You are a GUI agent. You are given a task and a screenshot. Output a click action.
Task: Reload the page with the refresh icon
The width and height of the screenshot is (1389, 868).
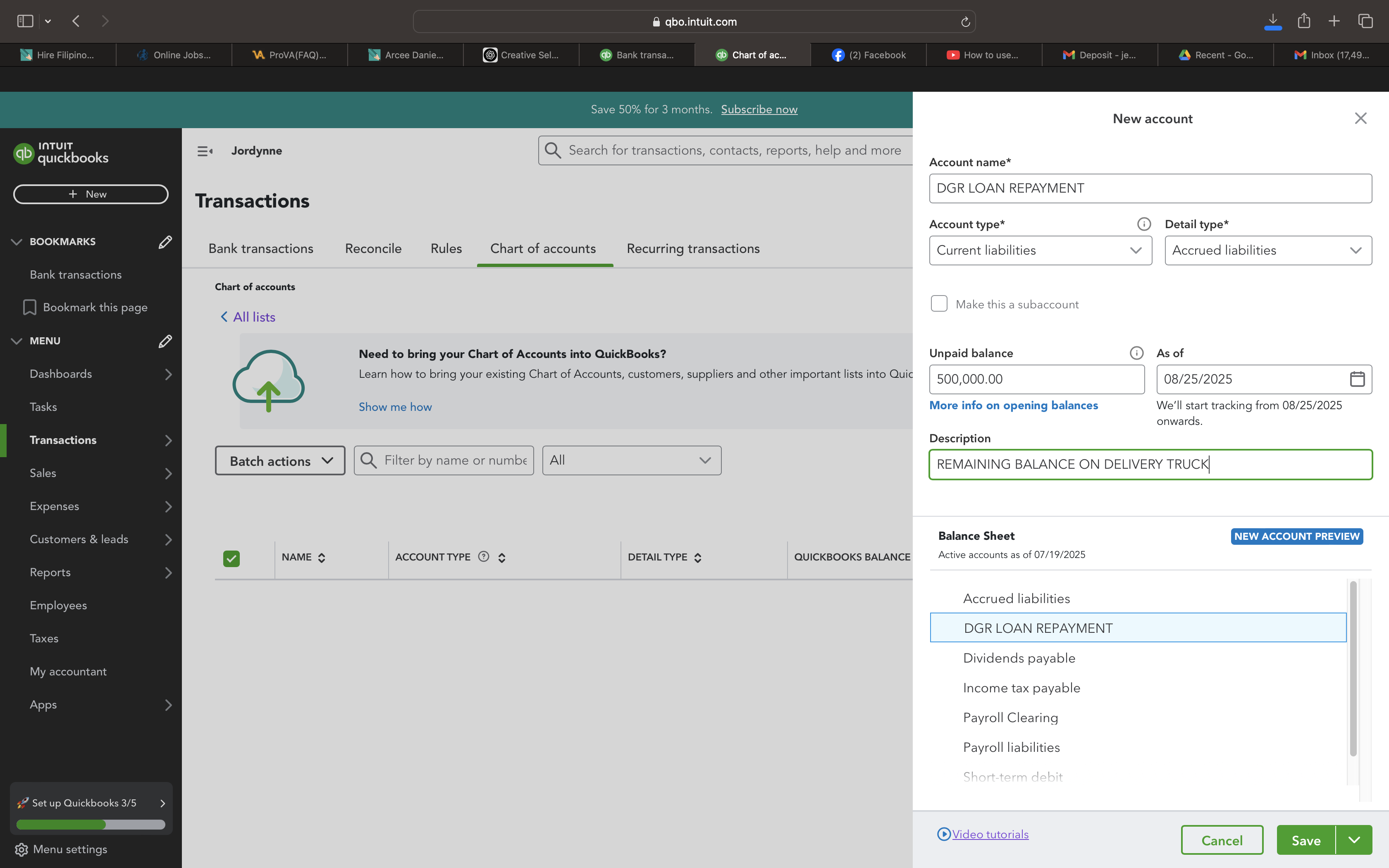965,22
